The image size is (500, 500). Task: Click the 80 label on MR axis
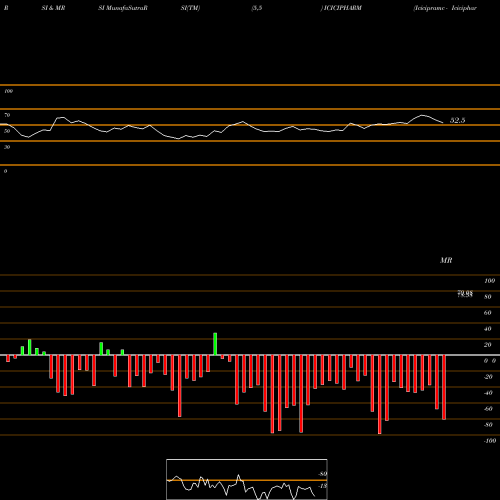[x=488, y=297]
